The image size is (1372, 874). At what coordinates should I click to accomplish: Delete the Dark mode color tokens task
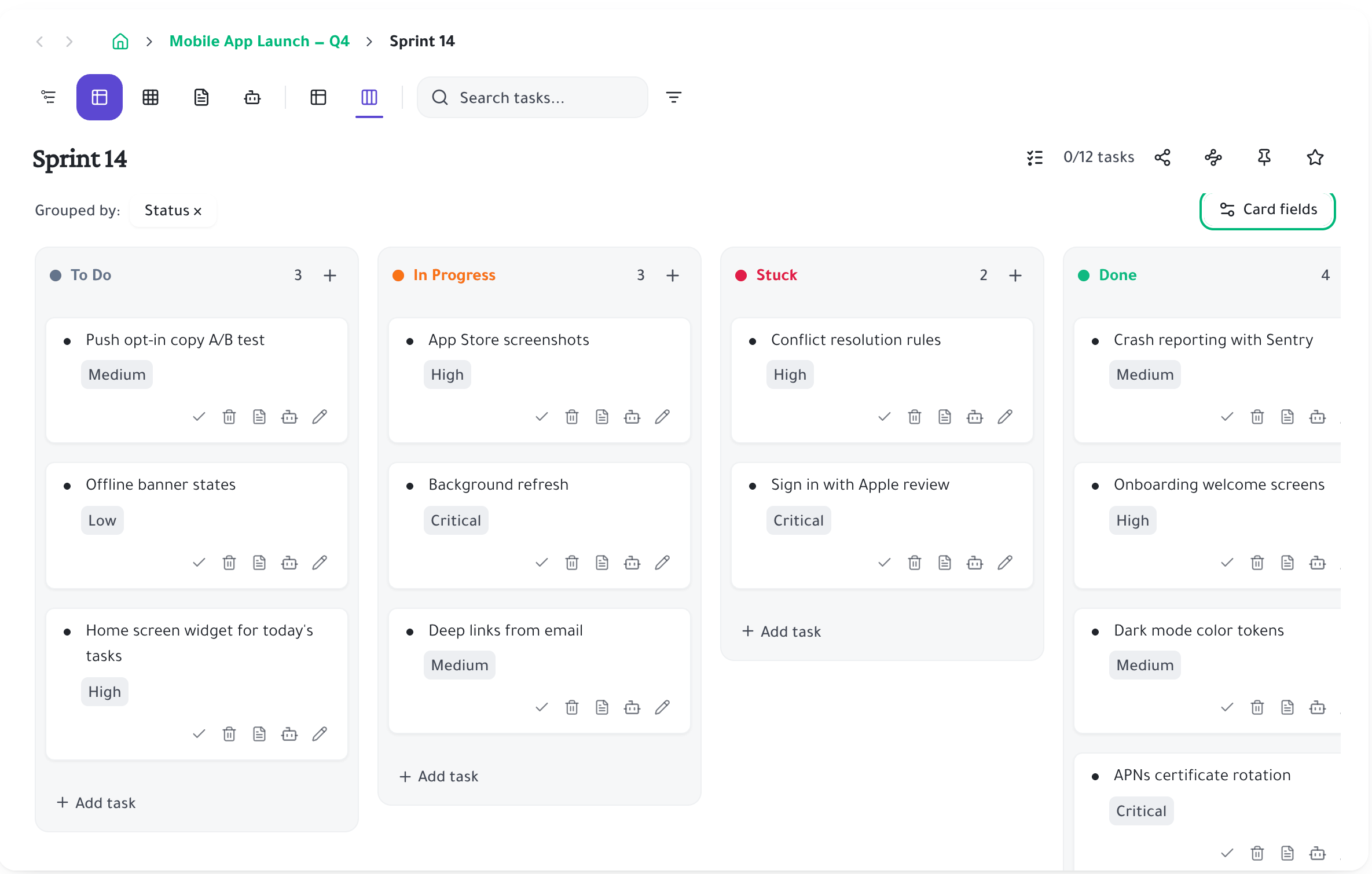(1257, 707)
